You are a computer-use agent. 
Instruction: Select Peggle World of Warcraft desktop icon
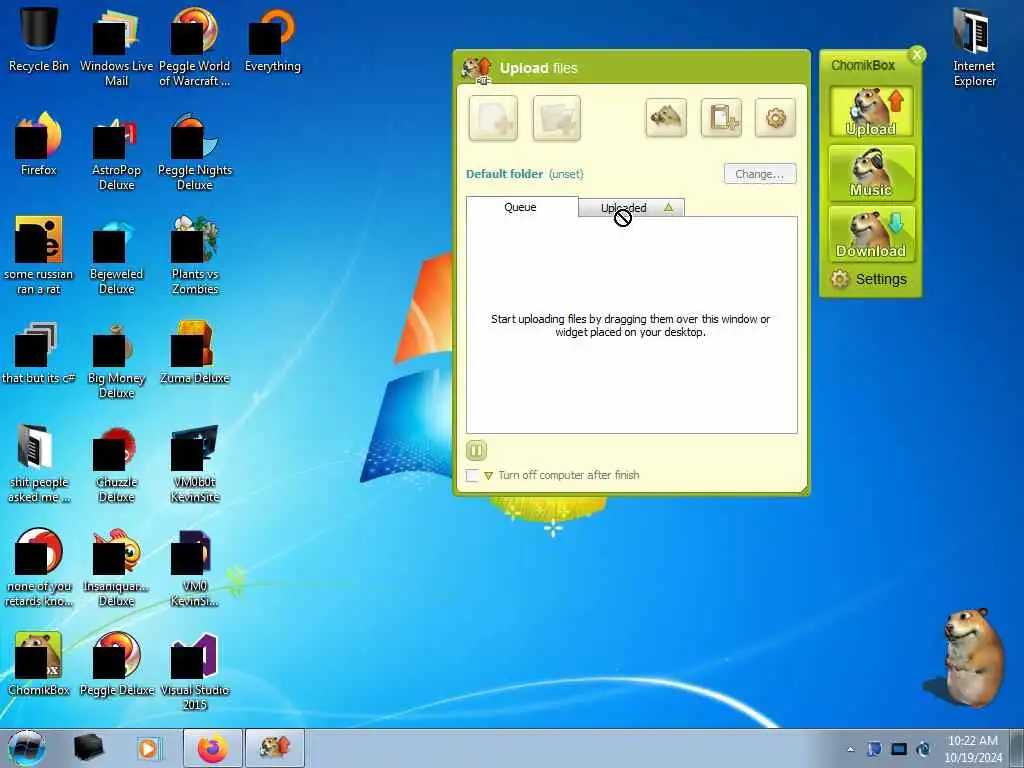(195, 46)
